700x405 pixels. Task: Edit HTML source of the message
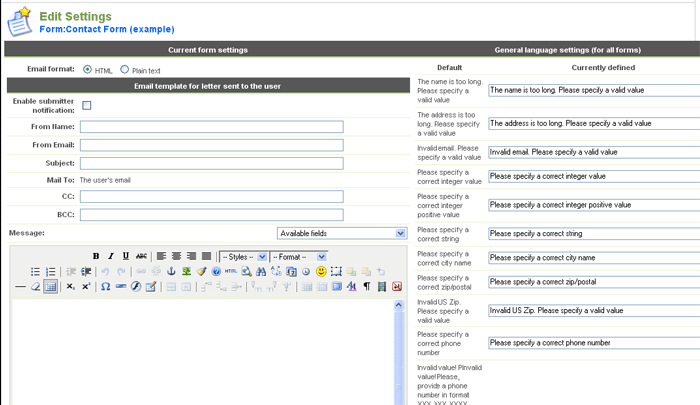231,271
